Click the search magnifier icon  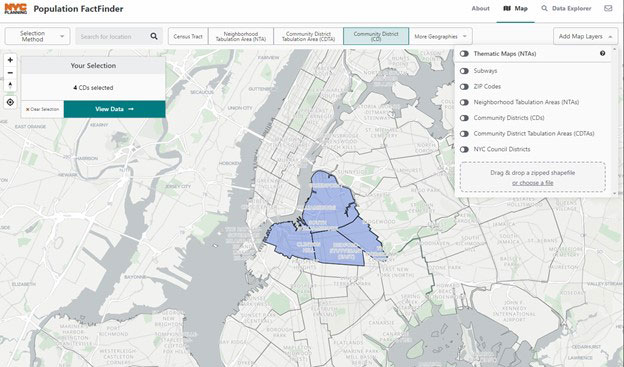pyautogui.click(x=154, y=37)
